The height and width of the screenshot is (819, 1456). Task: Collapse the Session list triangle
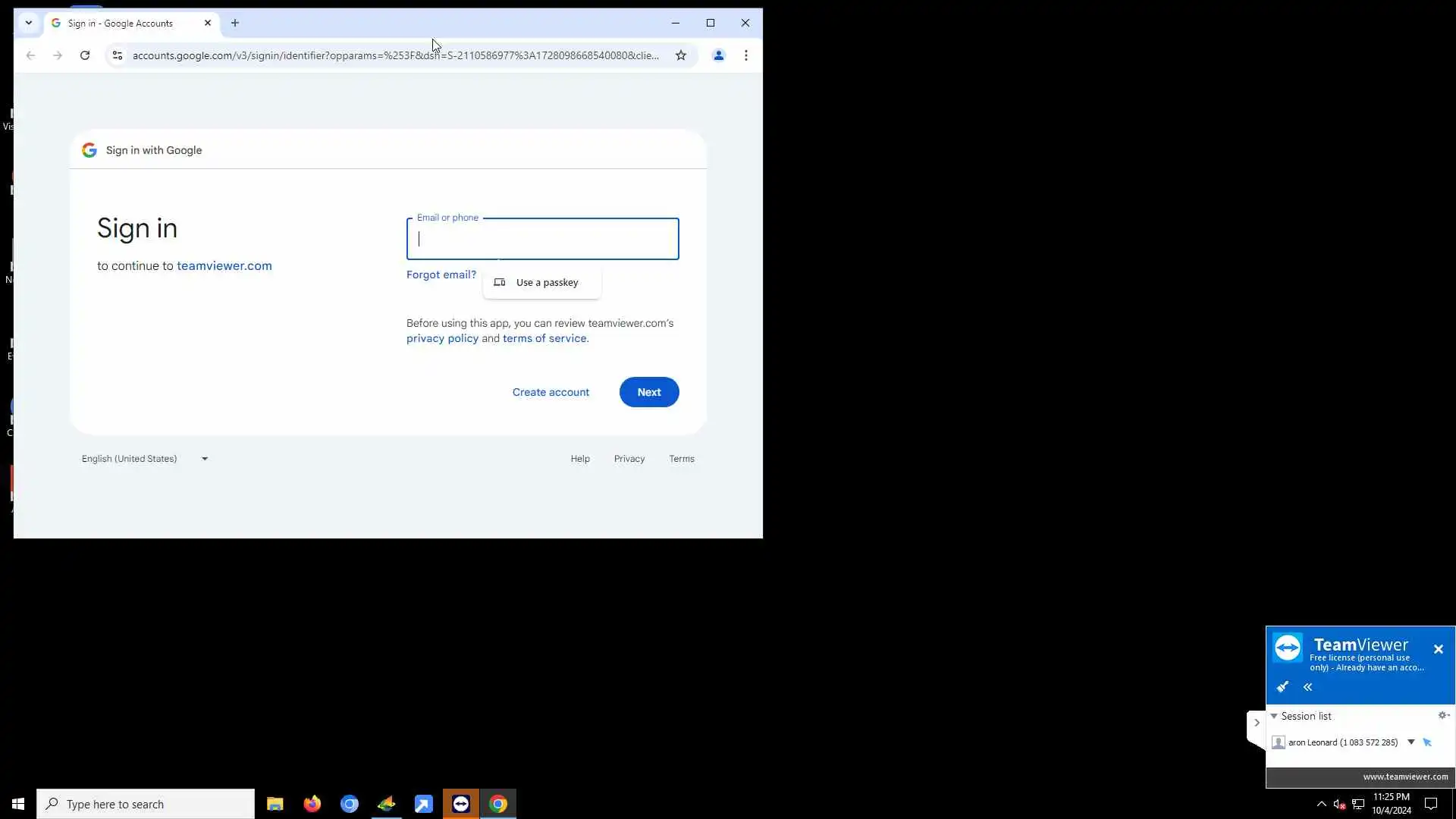tap(1274, 716)
